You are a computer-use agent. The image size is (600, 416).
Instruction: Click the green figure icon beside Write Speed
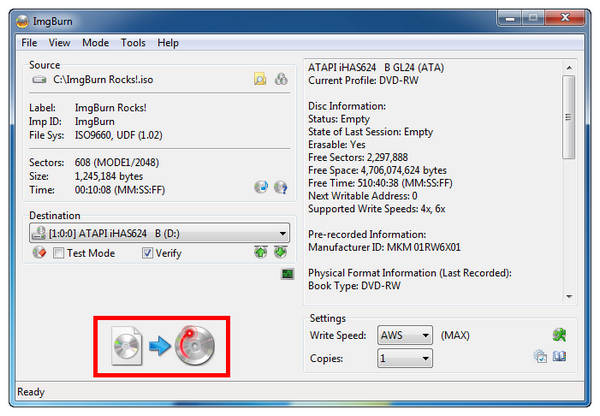[560, 335]
